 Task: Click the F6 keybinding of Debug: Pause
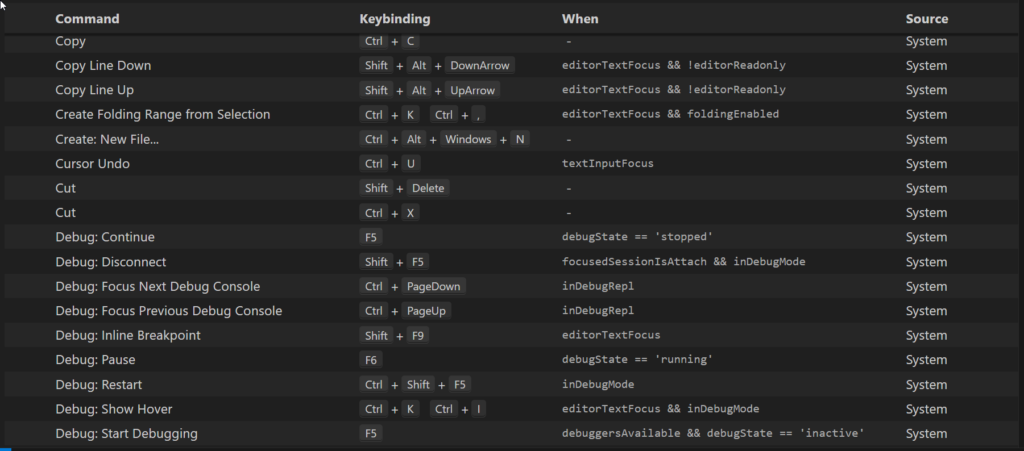point(370,360)
